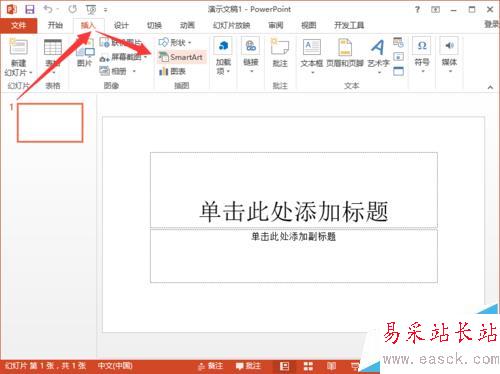Click the 表格 (Table) grid icon
The height and width of the screenshot is (374, 500).
pyautogui.click(x=53, y=47)
